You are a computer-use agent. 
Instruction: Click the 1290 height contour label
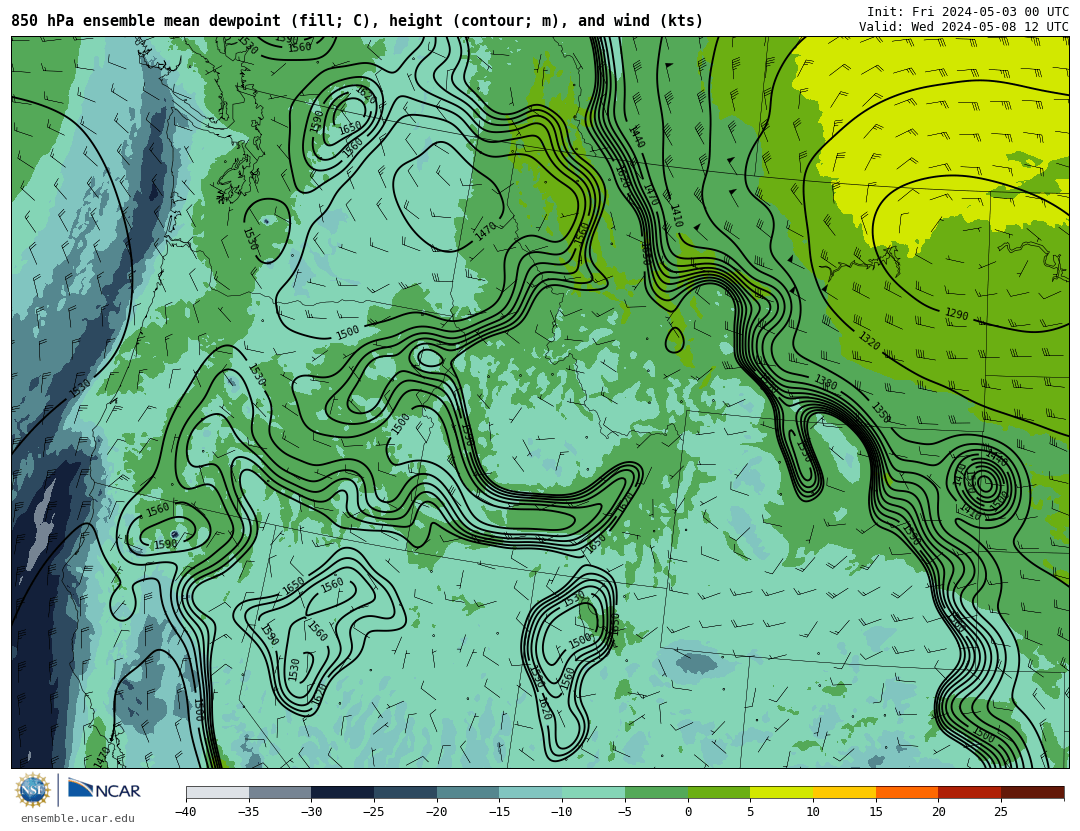coord(956,314)
